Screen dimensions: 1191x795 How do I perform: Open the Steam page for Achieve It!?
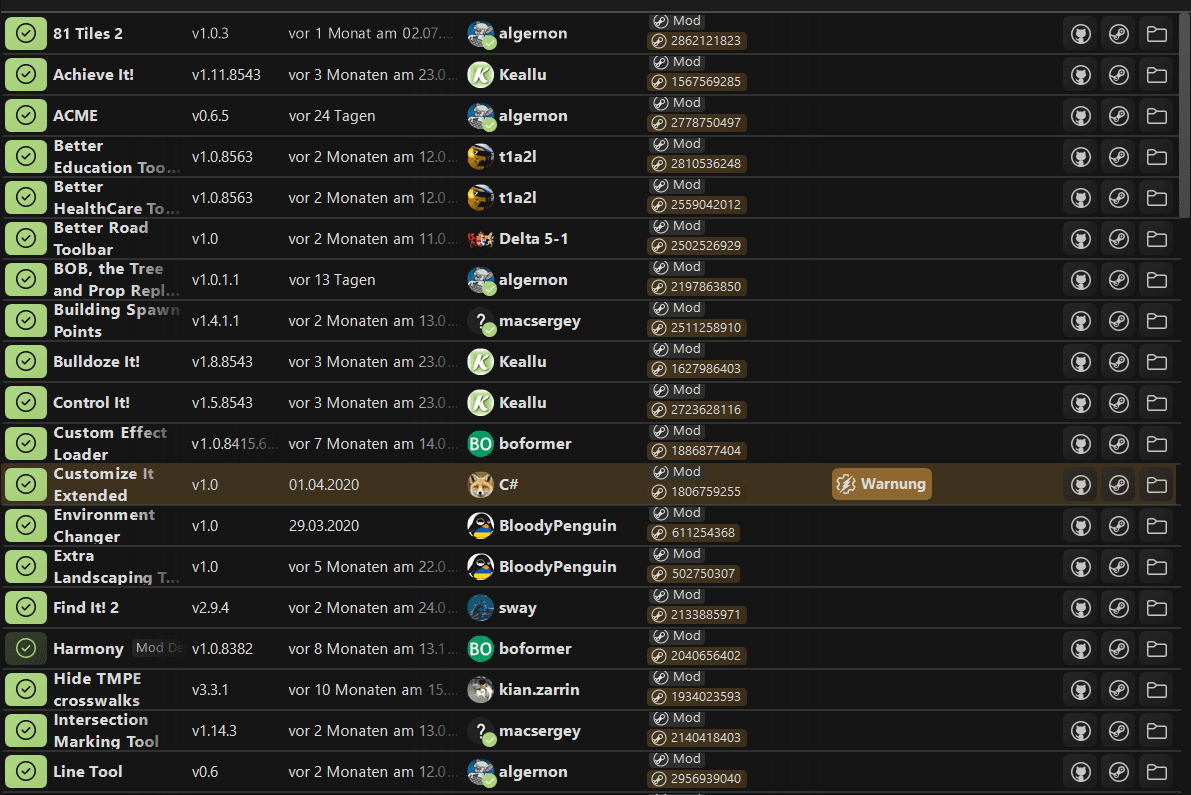(1119, 74)
